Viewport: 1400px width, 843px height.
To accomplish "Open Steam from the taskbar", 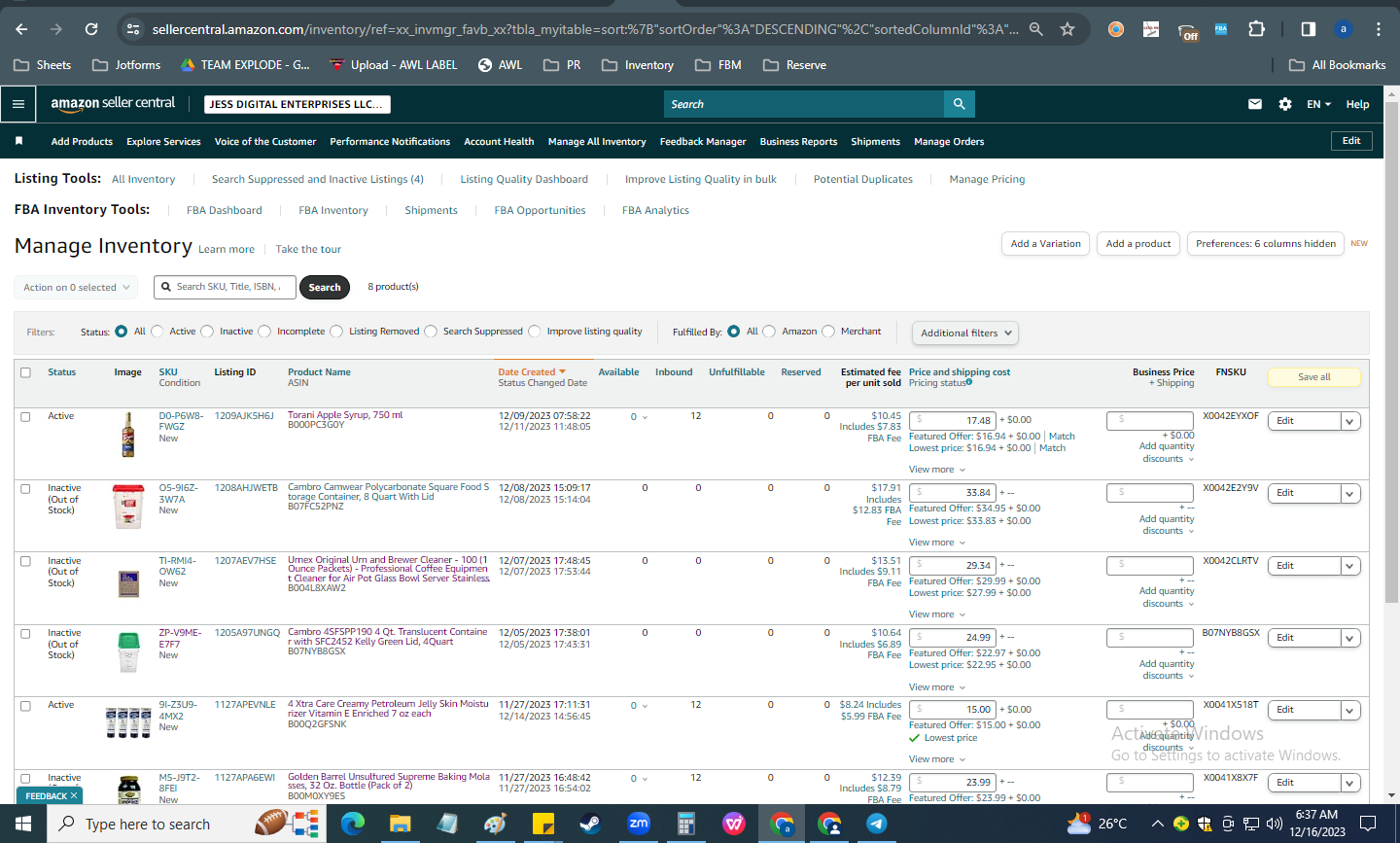I will pos(590,824).
